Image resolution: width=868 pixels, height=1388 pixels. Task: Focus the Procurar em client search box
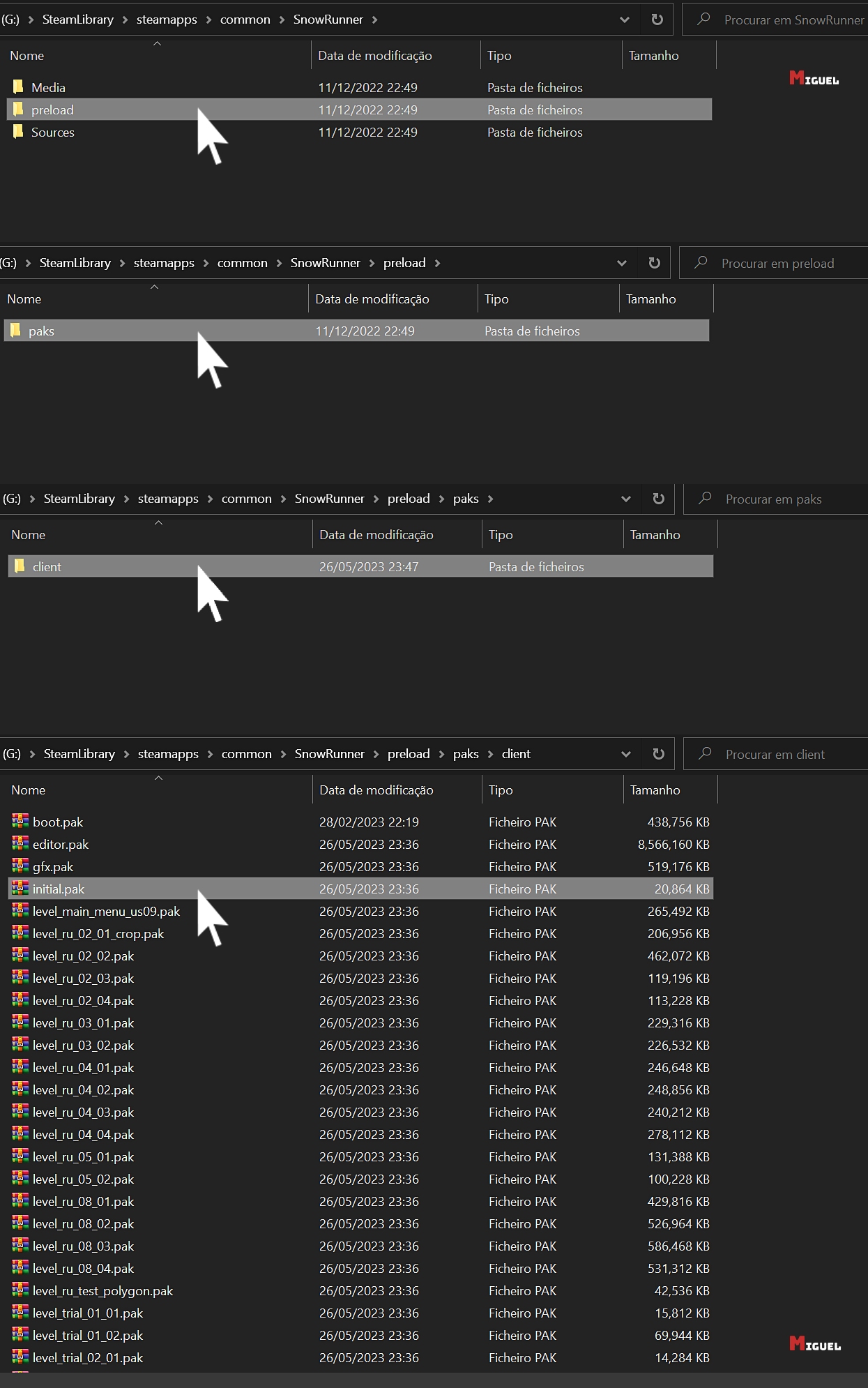coord(775,755)
